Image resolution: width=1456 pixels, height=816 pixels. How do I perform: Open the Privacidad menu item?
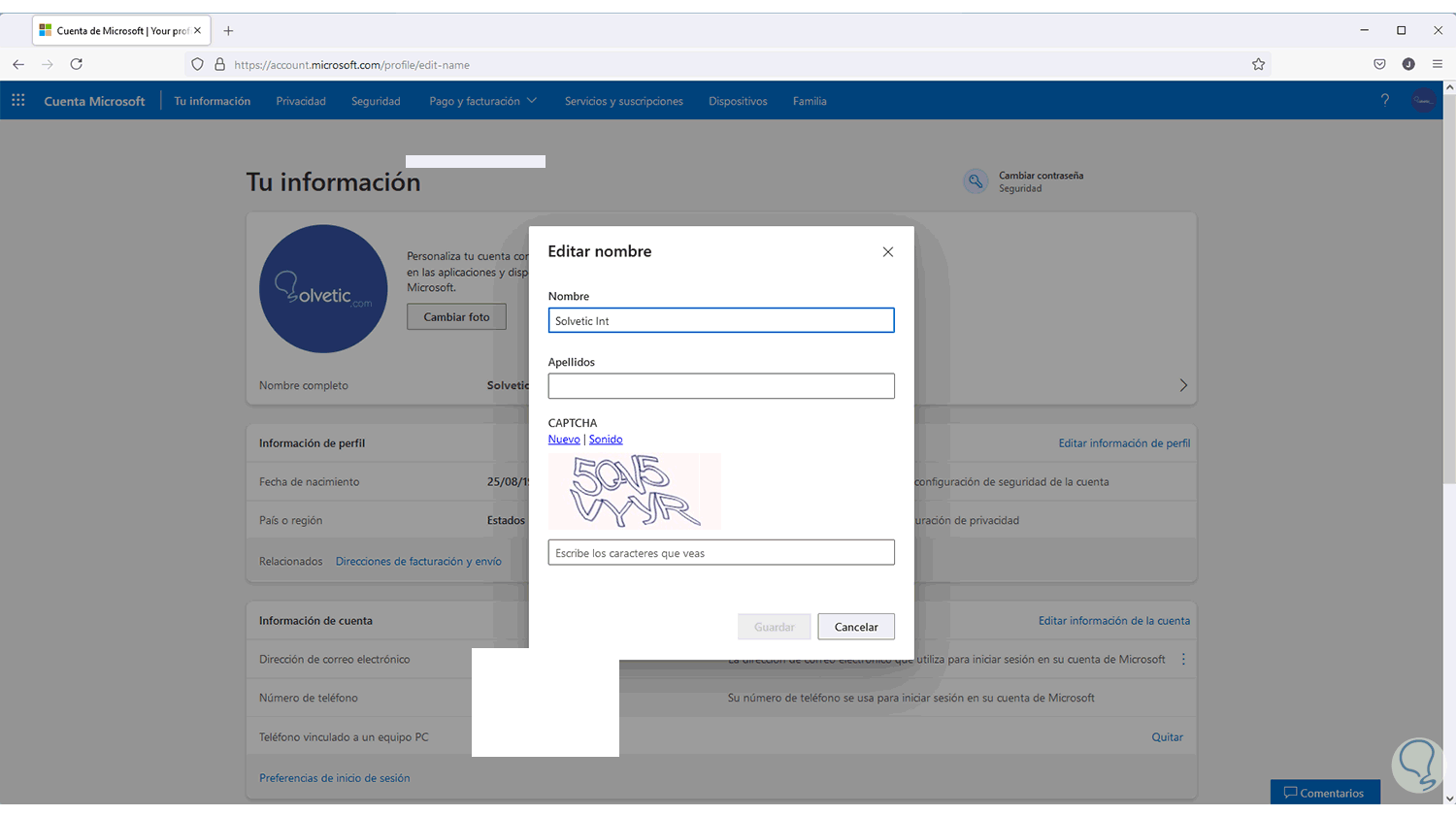(301, 101)
